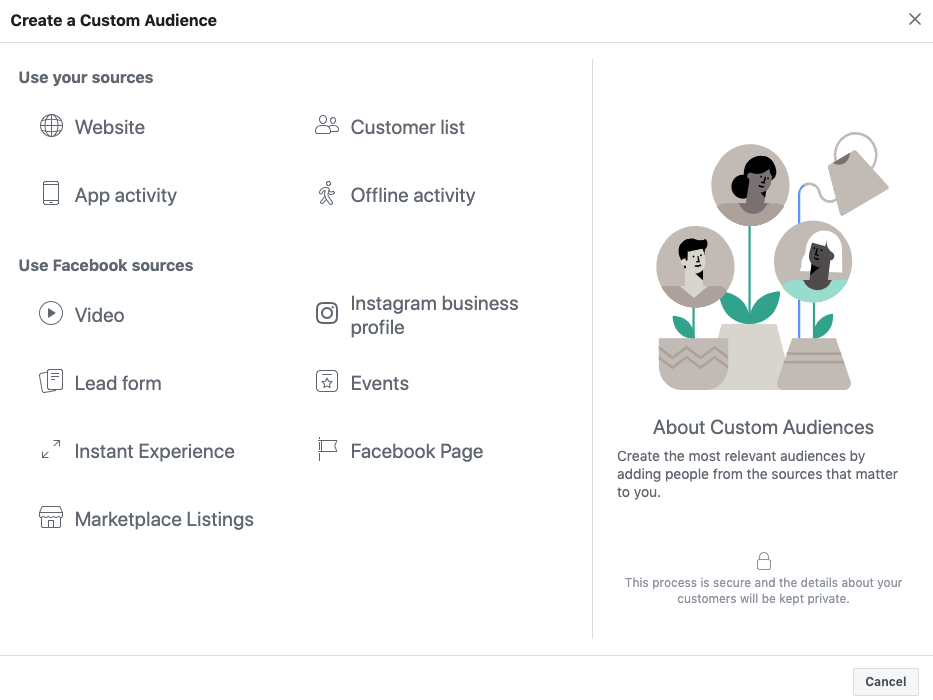
Task: Pick the Marketplace Listings option
Action: point(146,518)
